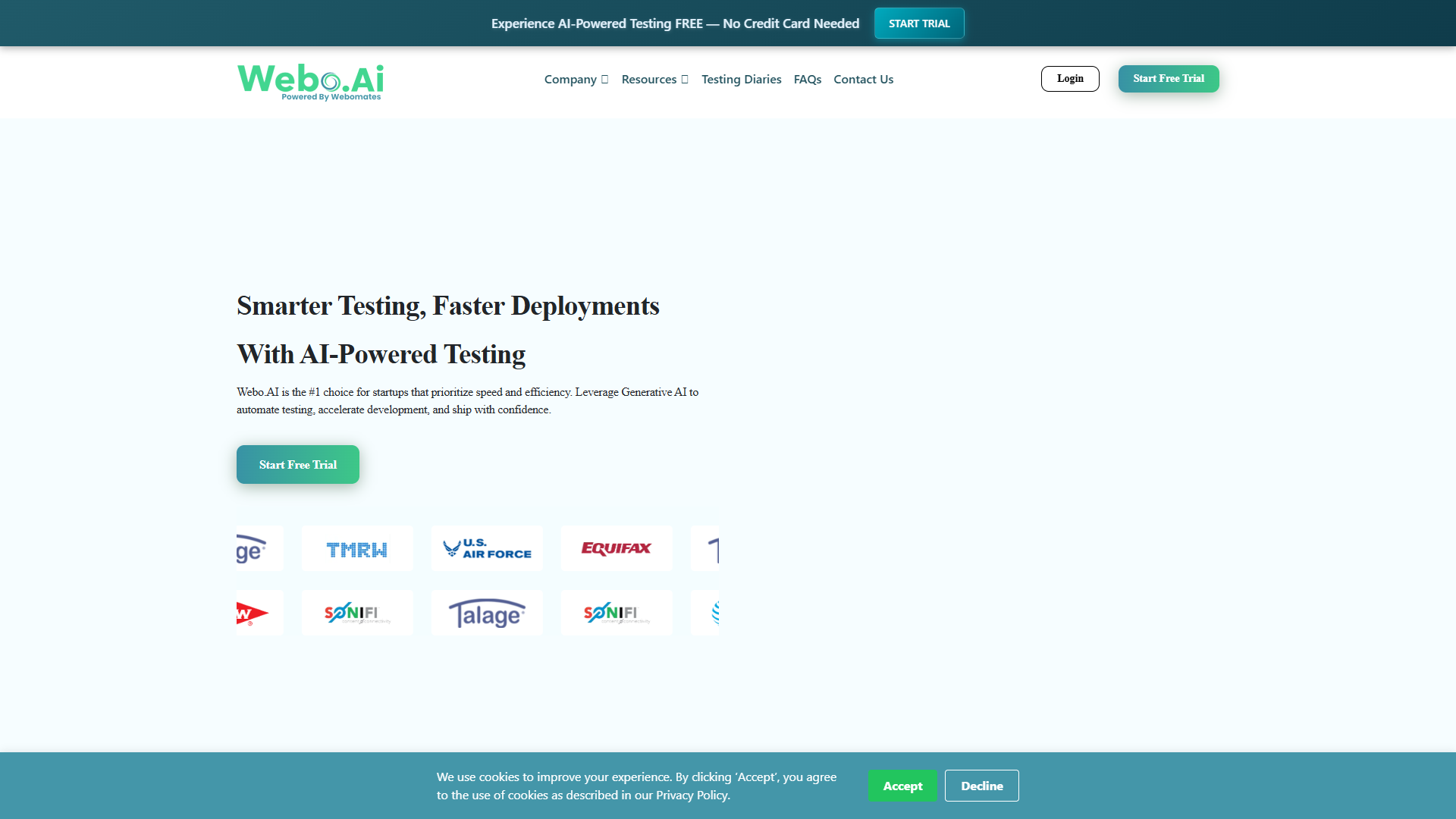Click the red arrow logo tile
The width and height of the screenshot is (1456, 819).
(x=259, y=613)
